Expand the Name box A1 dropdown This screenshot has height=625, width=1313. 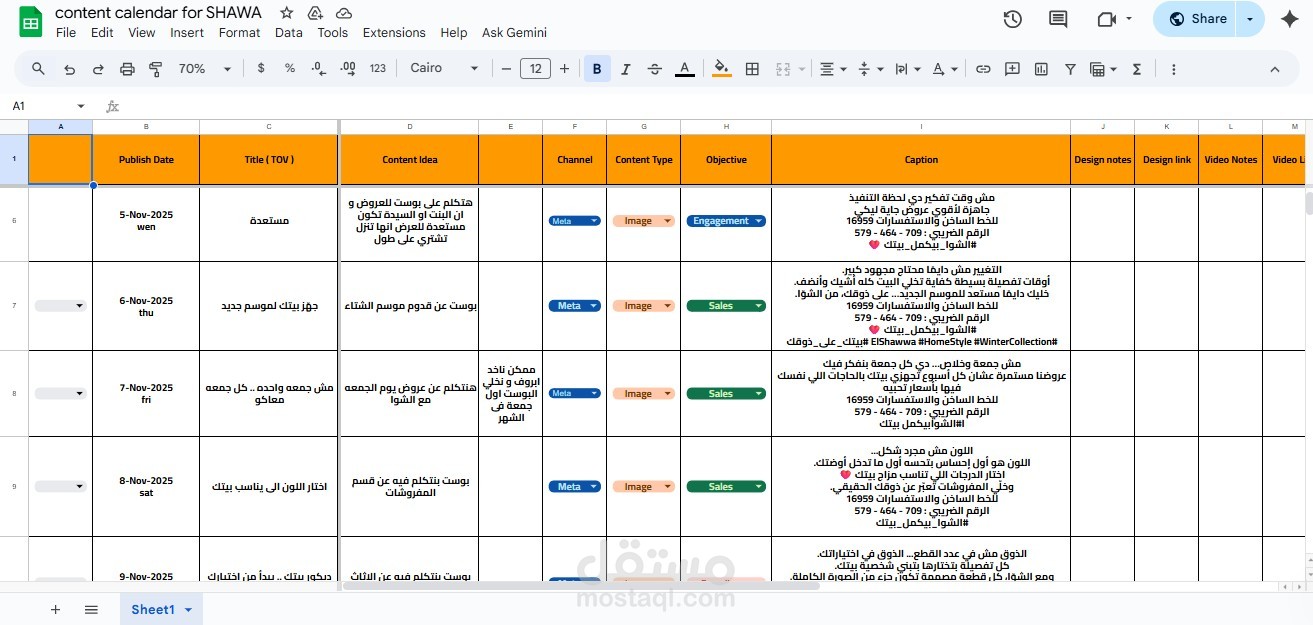click(81, 106)
